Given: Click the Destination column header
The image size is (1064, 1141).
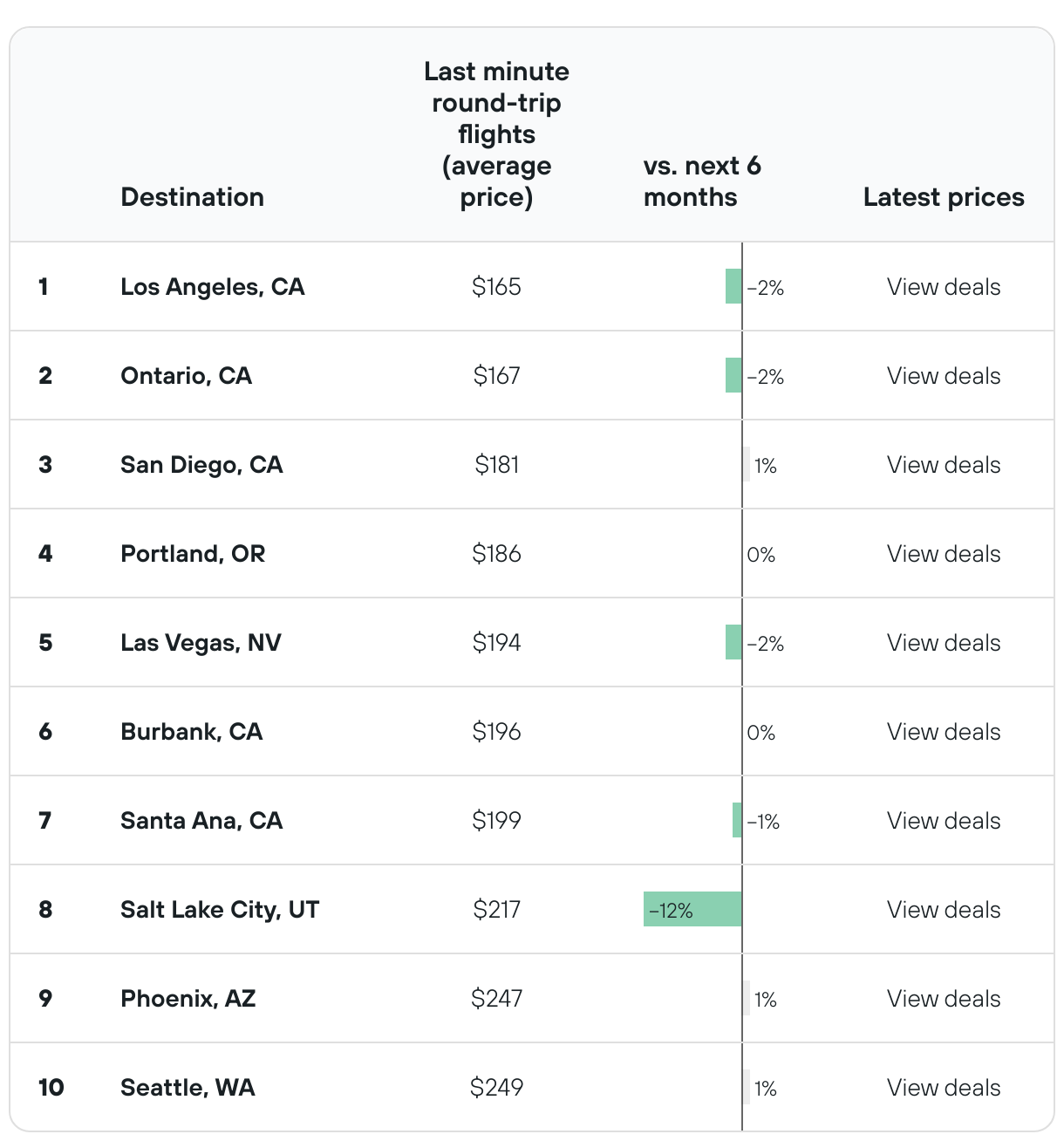Looking at the screenshot, I should 192,197.
